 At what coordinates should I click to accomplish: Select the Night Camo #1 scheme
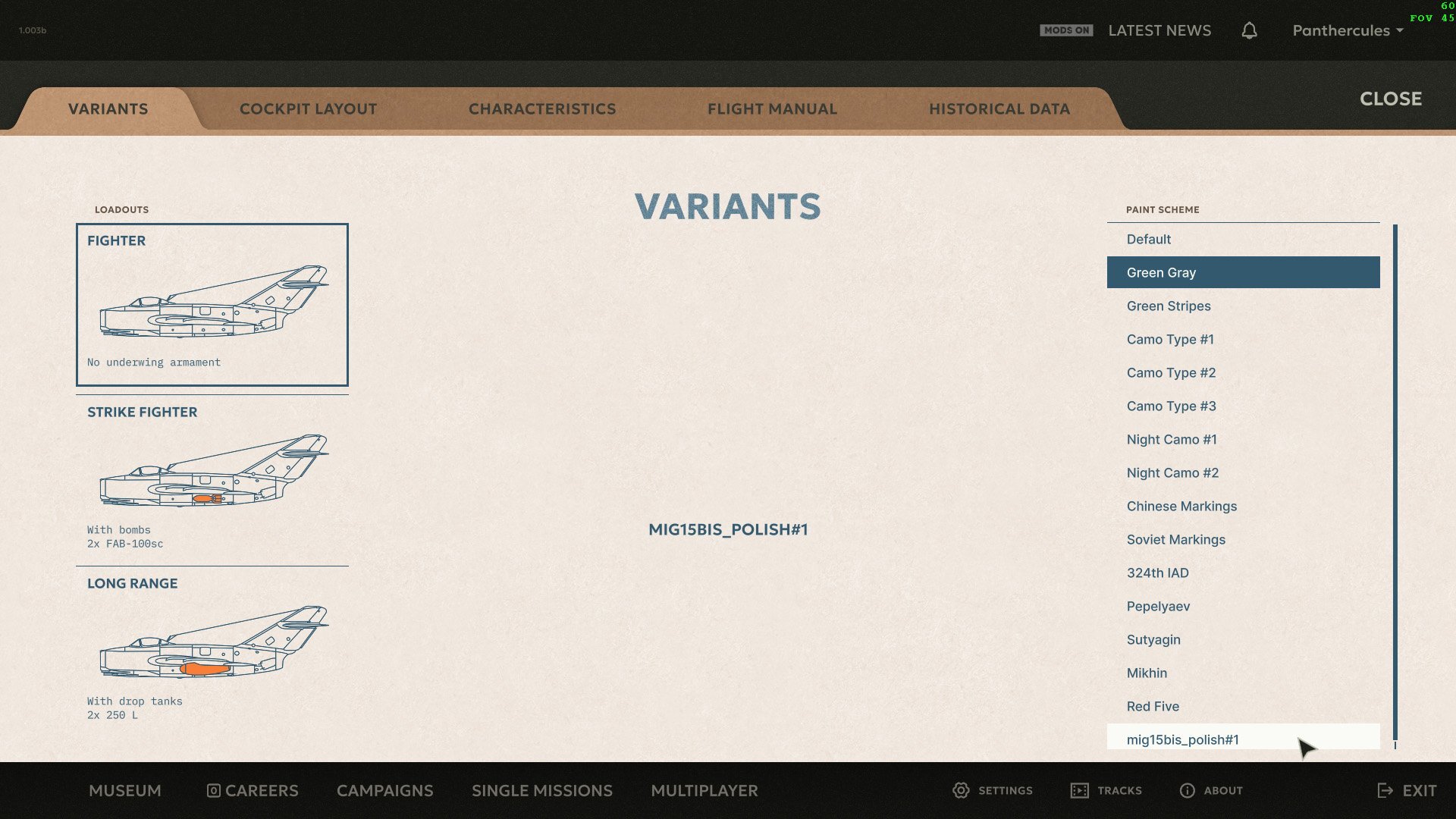coord(1244,439)
